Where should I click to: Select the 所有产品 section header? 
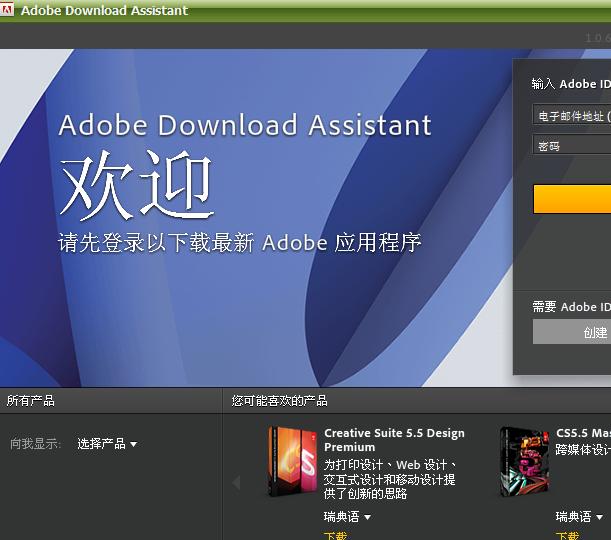[30, 401]
